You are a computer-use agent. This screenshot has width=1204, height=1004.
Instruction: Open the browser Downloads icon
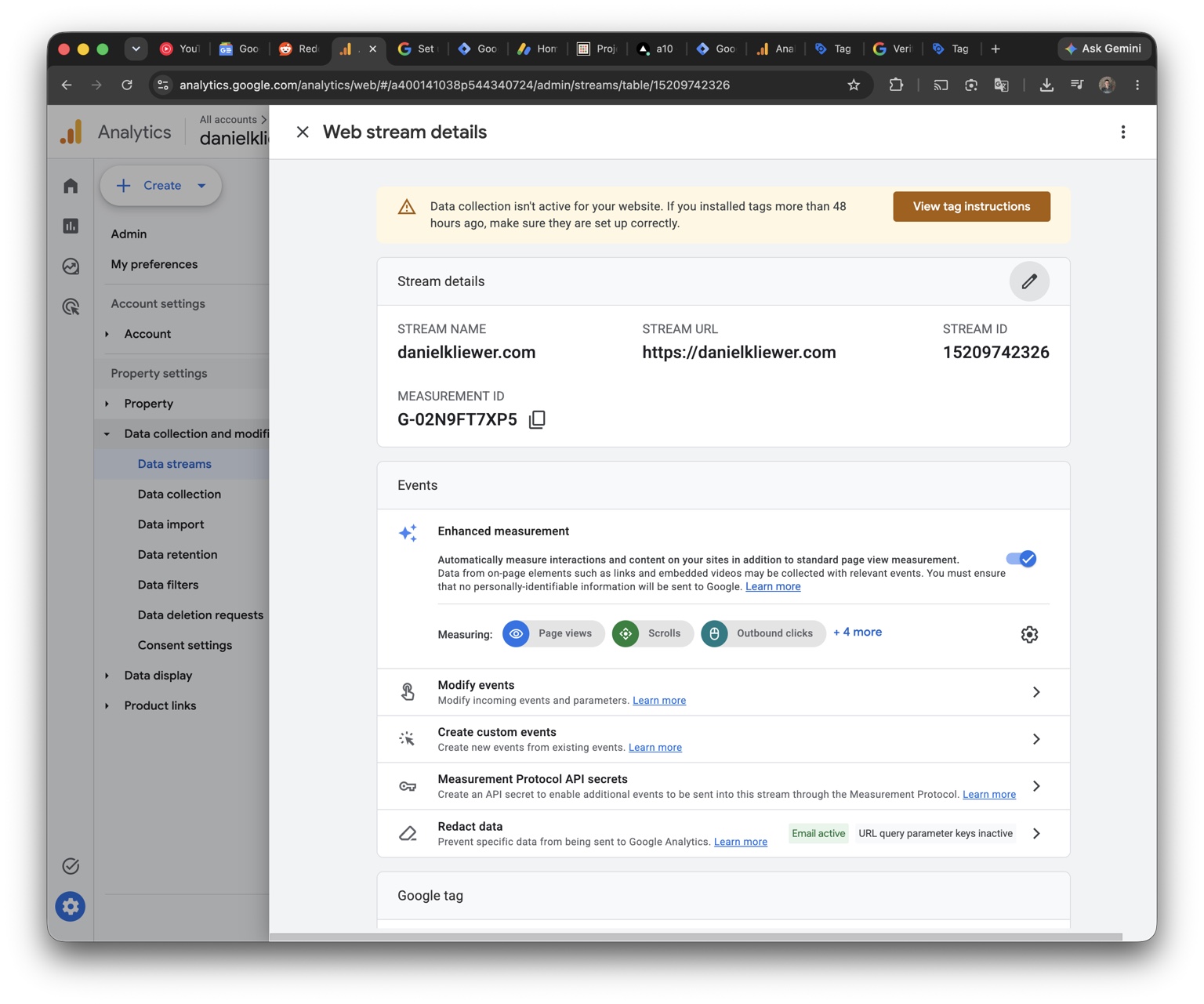click(1046, 85)
